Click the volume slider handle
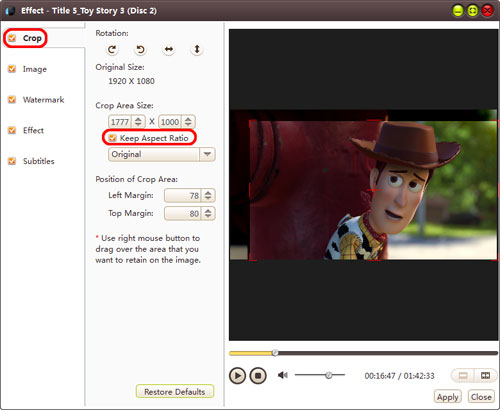Screen dimensions: 500x410 329,375
